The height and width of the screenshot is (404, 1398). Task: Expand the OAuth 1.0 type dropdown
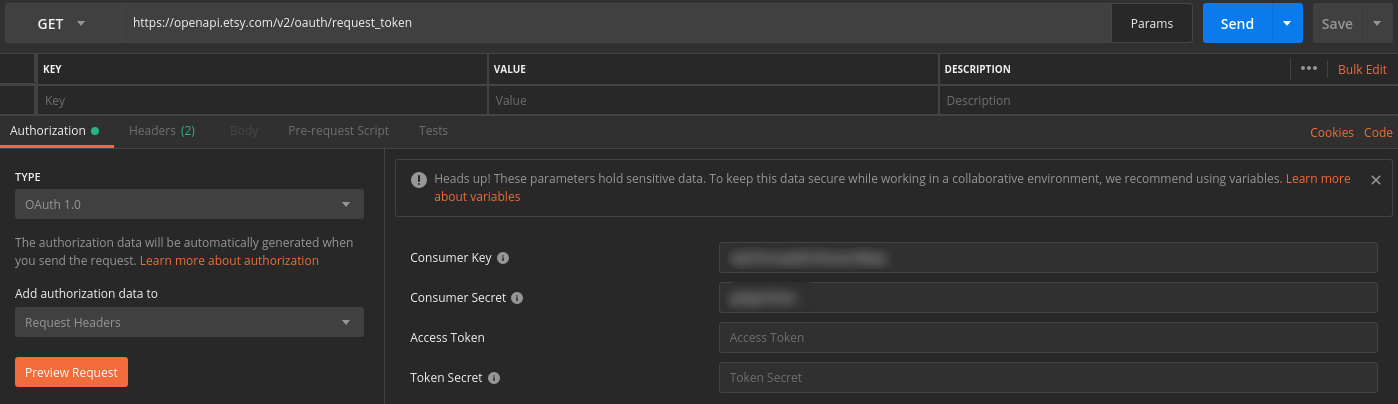point(189,204)
